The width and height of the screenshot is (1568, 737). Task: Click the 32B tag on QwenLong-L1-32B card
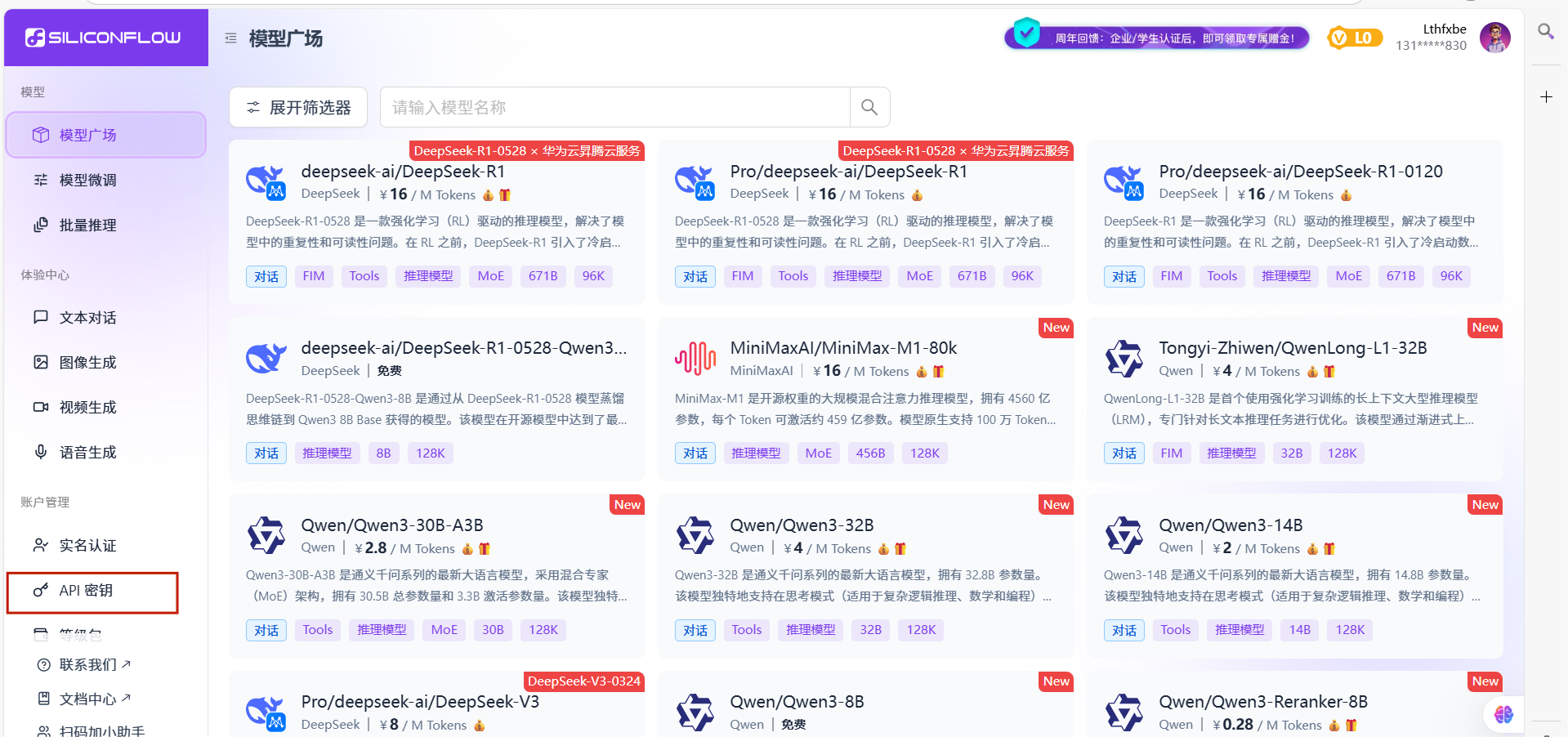tap(1292, 453)
